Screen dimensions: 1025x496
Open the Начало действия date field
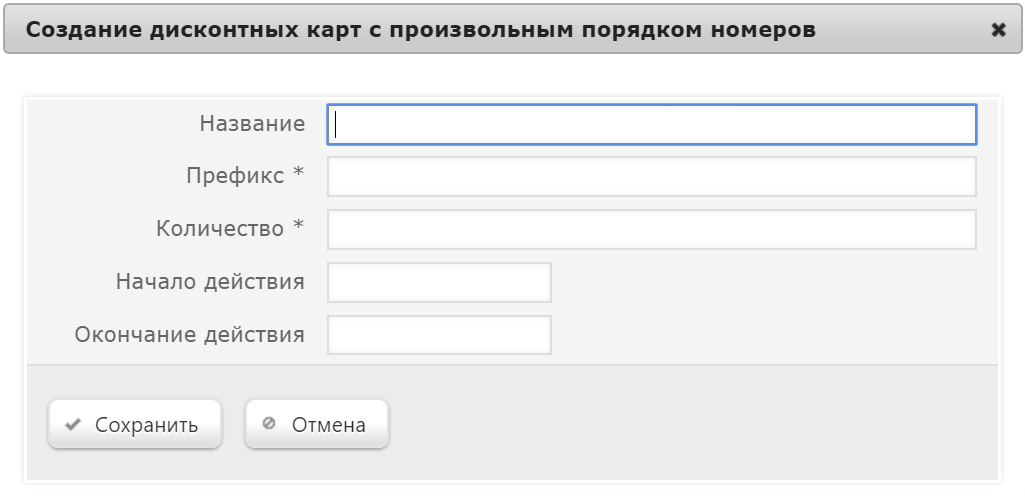[439, 282]
